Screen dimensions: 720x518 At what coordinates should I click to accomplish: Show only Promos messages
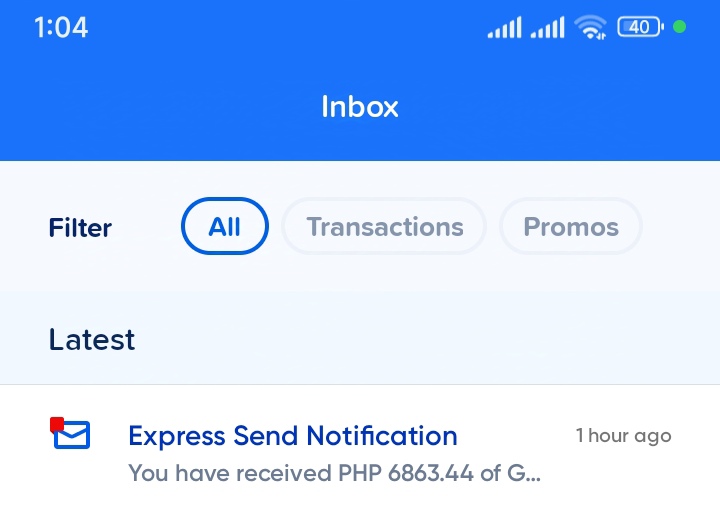(570, 227)
